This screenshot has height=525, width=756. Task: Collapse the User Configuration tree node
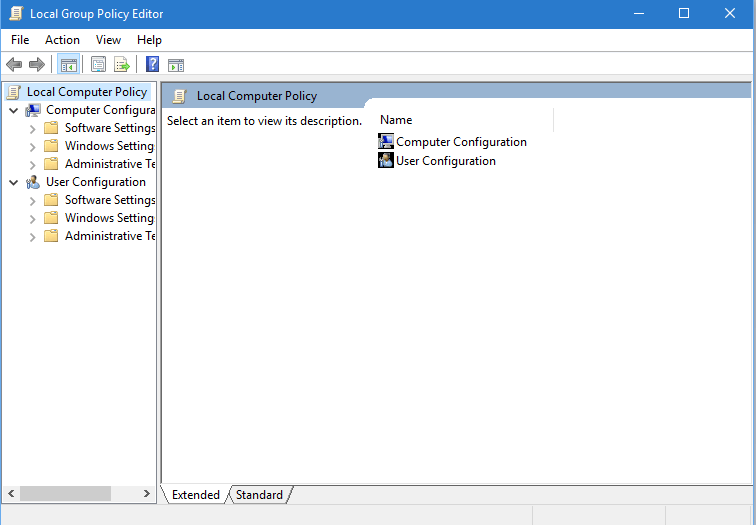(14, 183)
